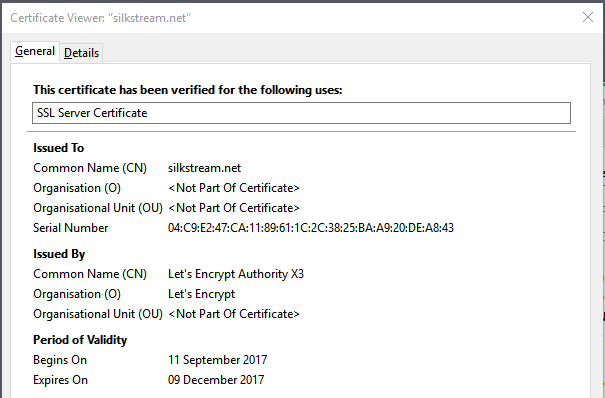Select the General tab
Screen dimensions: 605x398
(35, 51)
